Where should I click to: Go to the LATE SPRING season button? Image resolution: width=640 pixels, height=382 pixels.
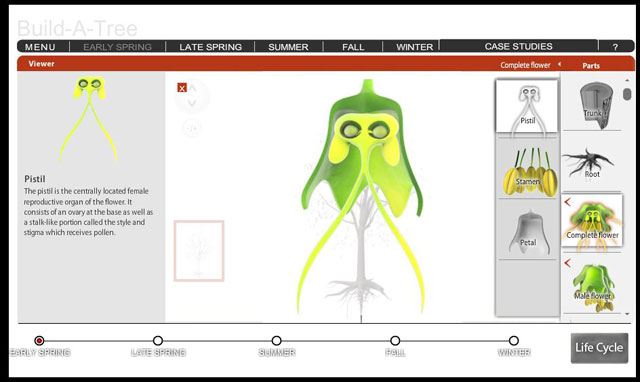(211, 47)
